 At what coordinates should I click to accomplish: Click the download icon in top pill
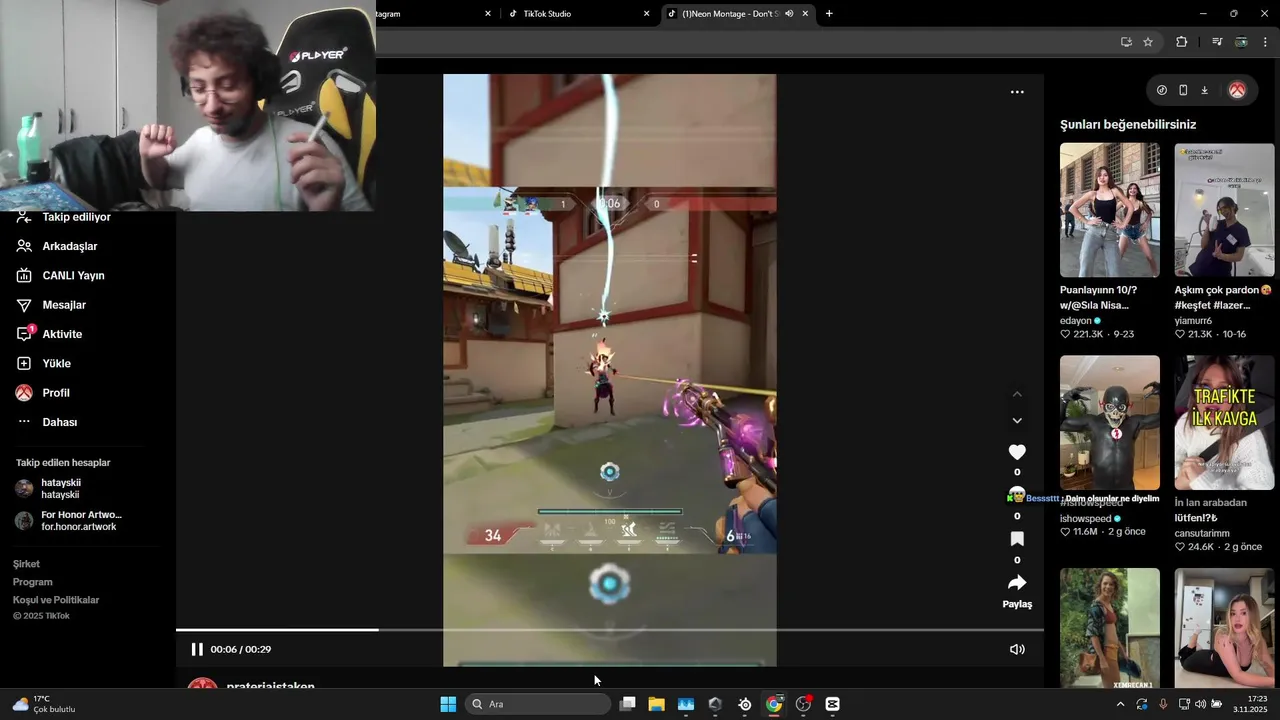pyautogui.click(x=1205, y=90)
